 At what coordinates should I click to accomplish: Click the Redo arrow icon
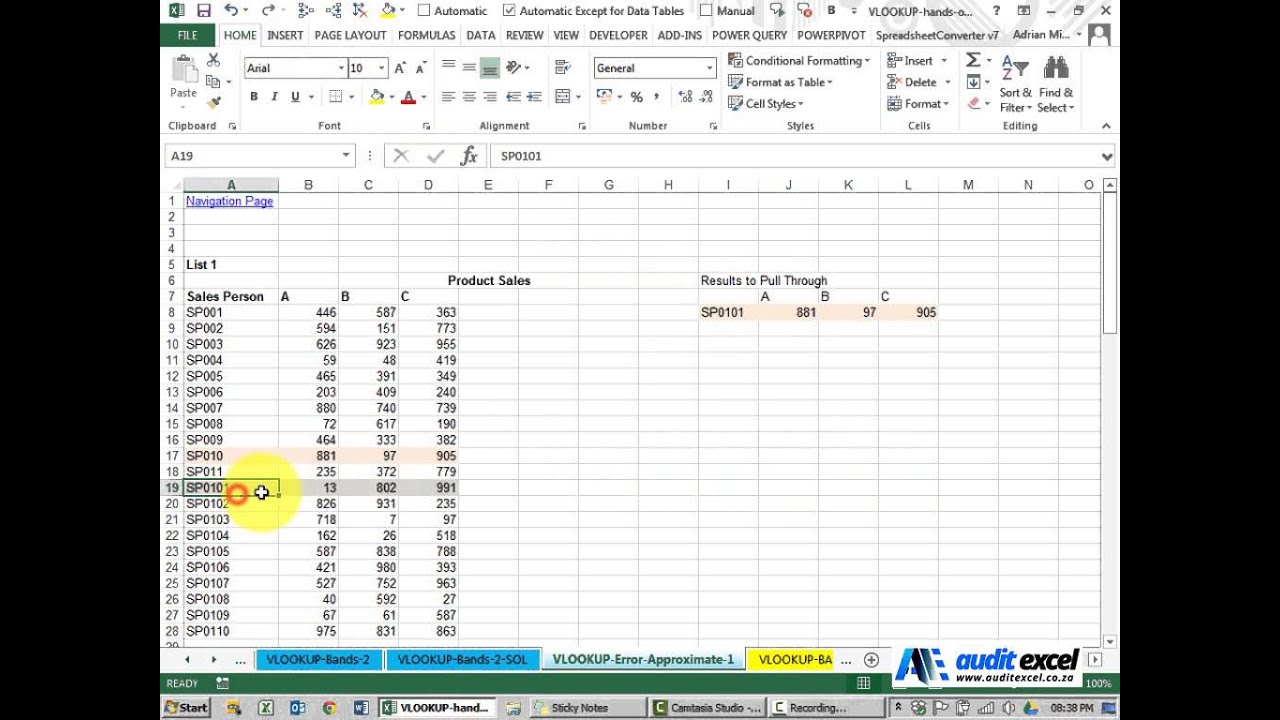point(267,10)
